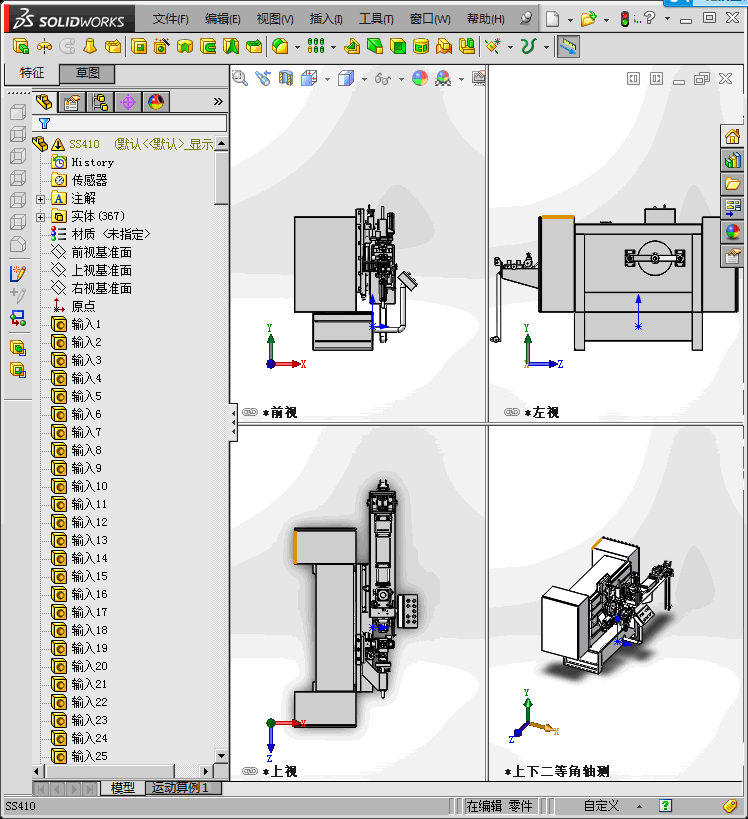Open the 编辑(E) menu
Screen dimensions: 748x819
[x=223, y=19]
